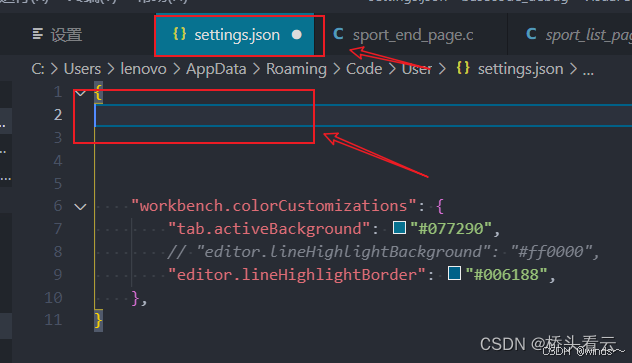
Task: Select breadcrumb segment C:
Action: [38, 69]
